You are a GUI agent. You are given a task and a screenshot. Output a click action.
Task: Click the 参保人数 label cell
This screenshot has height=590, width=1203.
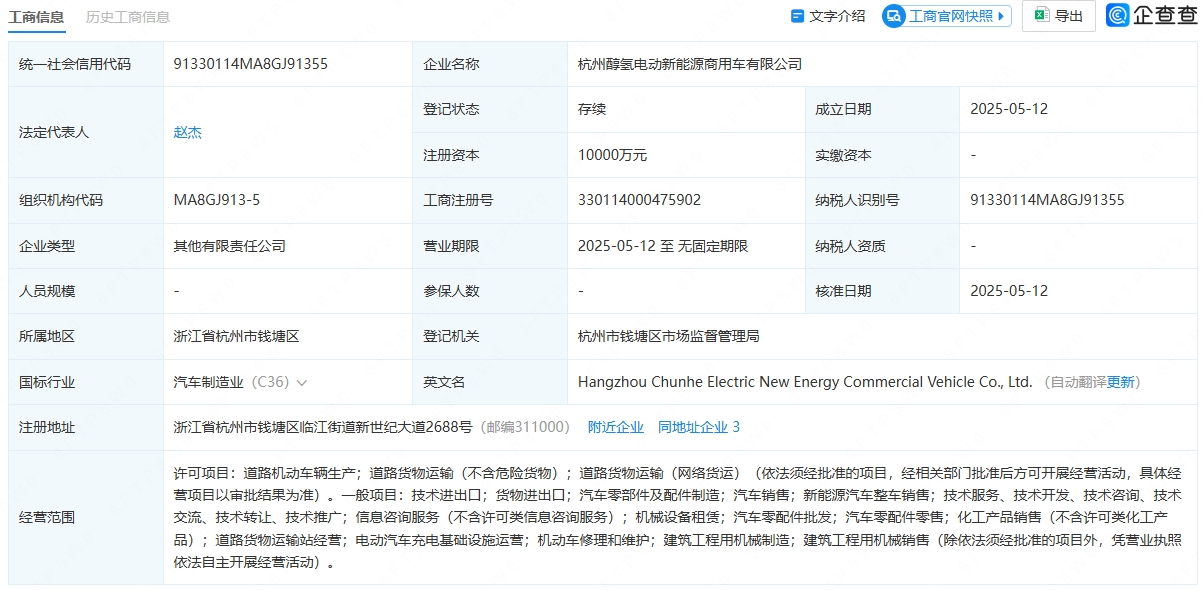[490, 291]
